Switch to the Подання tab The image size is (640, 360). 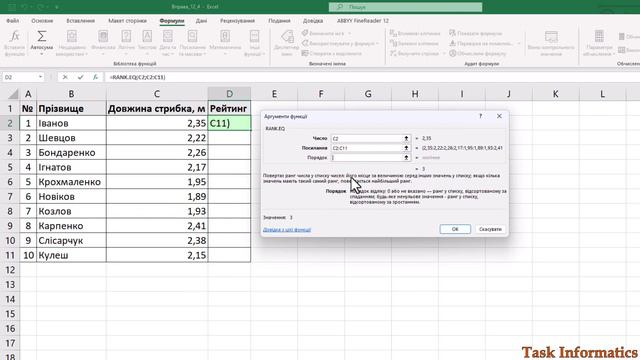coord(280,20)
